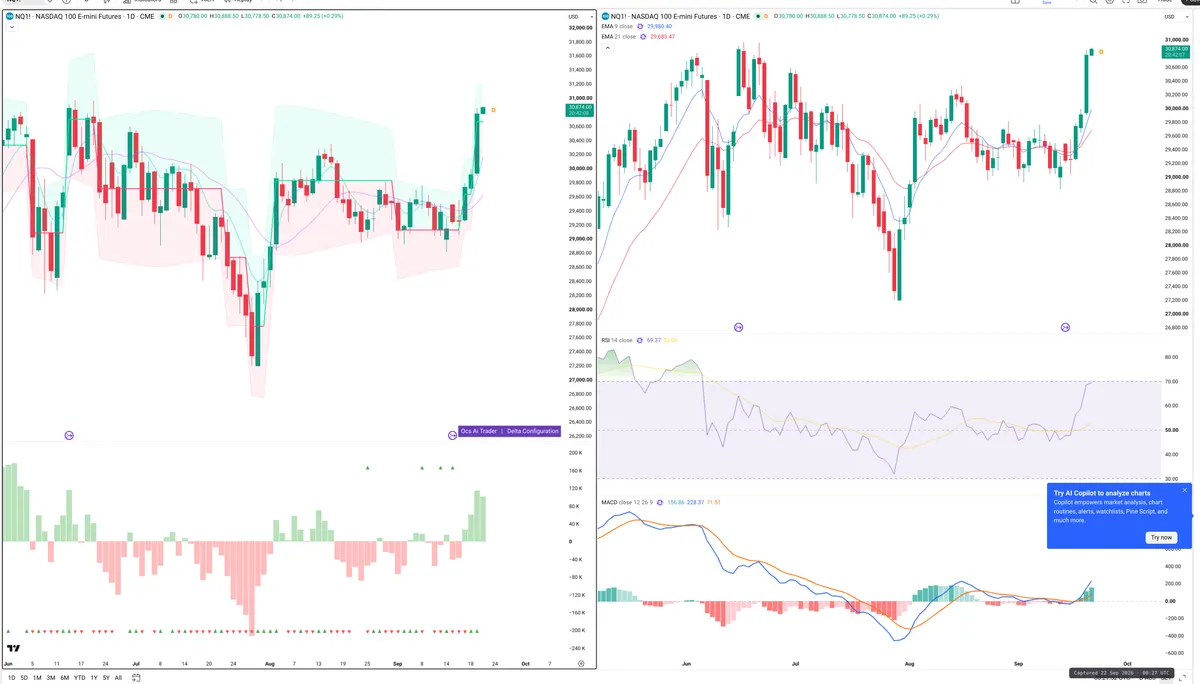Image resolution: width=1200 pixels, height=684 pixels.
Task: Click NQ1! symbol title on left chart
Action: click(x=84, y=16)
